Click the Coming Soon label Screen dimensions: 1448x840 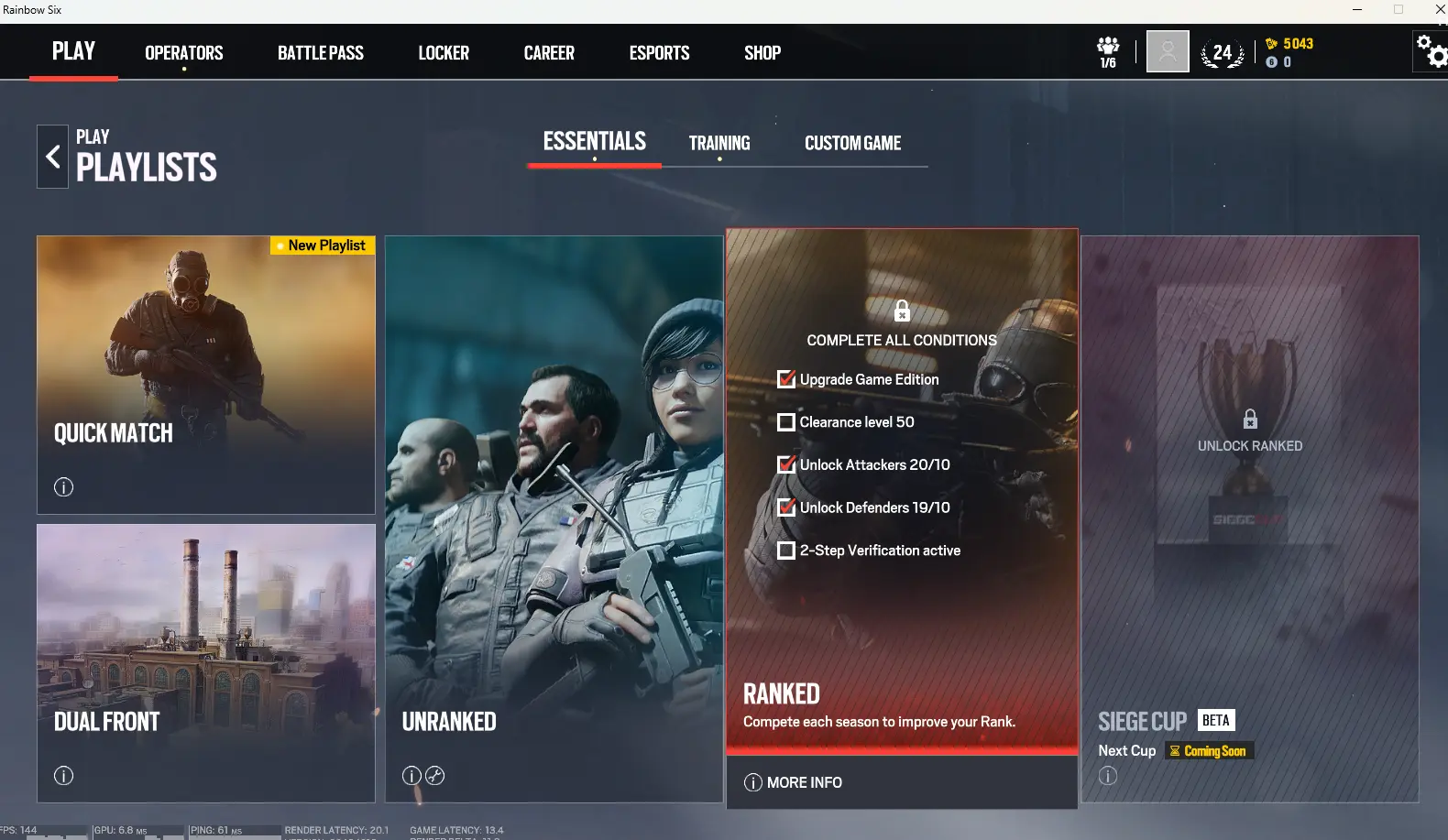[x=1210, y=751]
